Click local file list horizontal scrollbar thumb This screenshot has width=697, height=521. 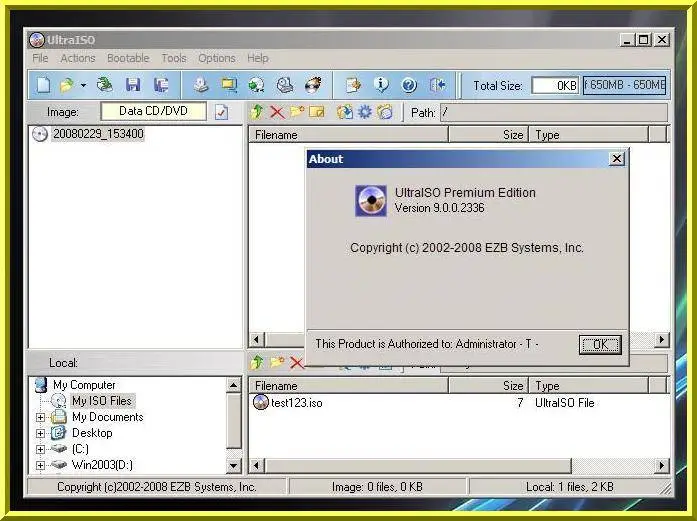[418, 466]
